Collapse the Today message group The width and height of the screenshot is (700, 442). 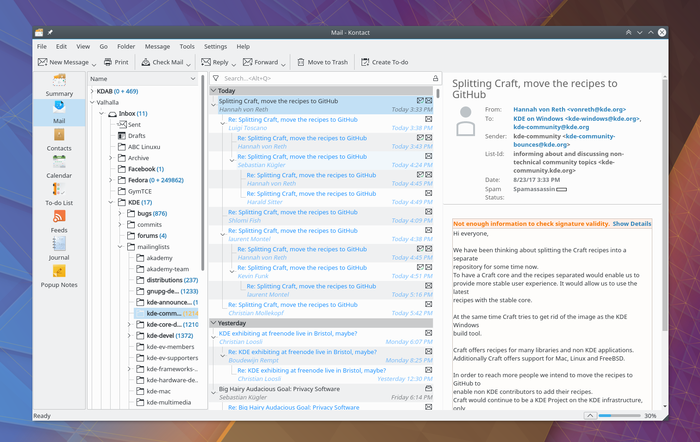pos(214,90)
